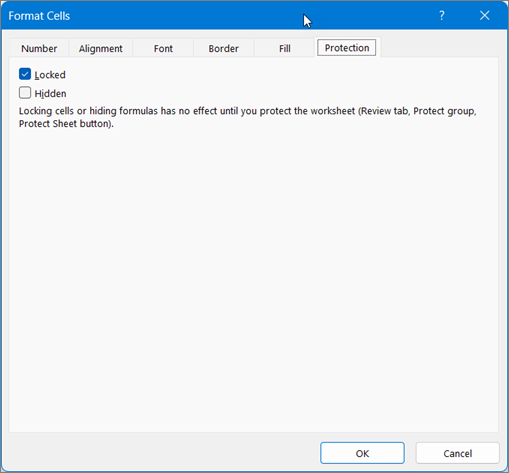Uncheck the Locked checkbox box
Viewport: 509px width, 473px height.
(x=25, y=74)
